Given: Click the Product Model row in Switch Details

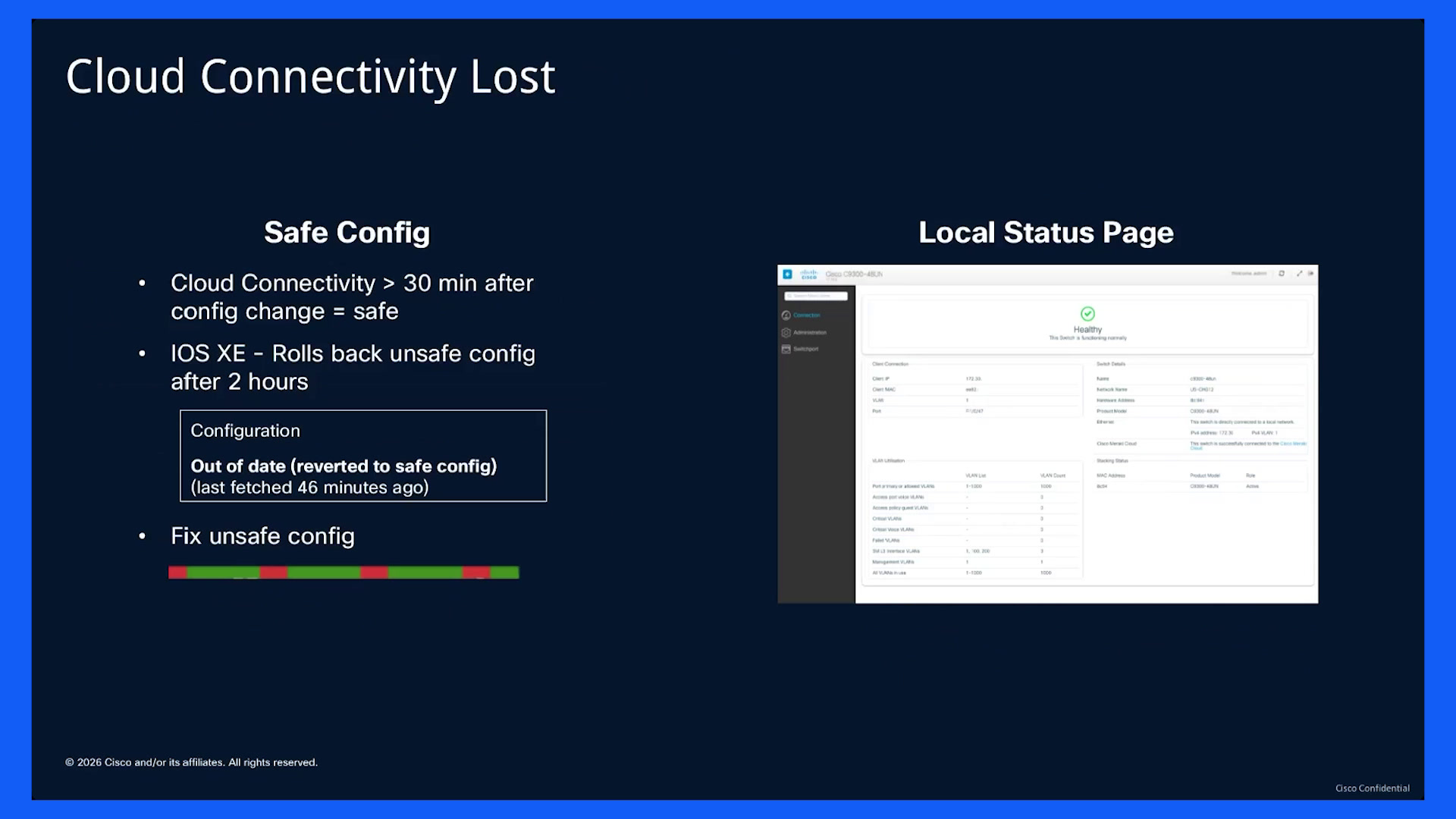Looking at the screenshot, I should click(x=1201, y=411).
